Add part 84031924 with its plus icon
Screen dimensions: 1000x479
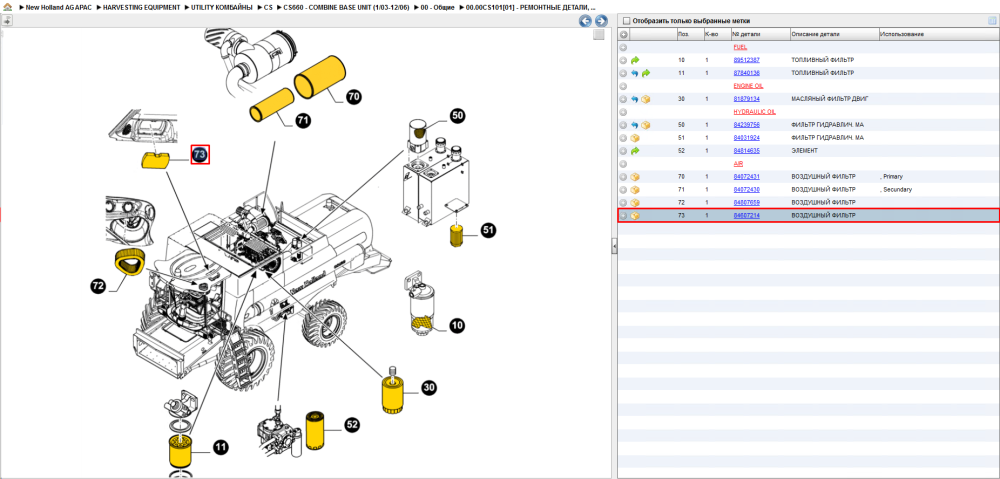624,138
